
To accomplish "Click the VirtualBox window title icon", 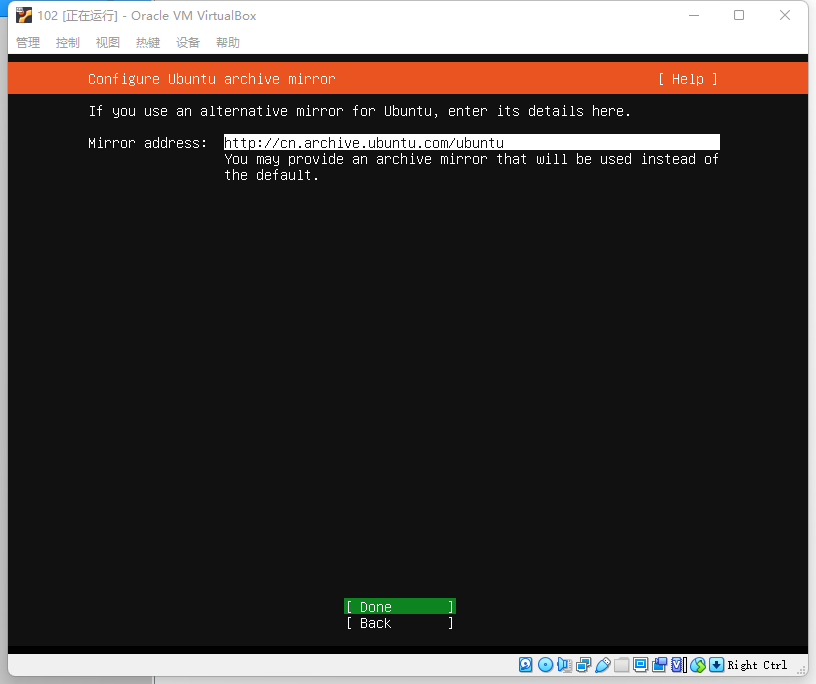I will click(x=23, y=16).
